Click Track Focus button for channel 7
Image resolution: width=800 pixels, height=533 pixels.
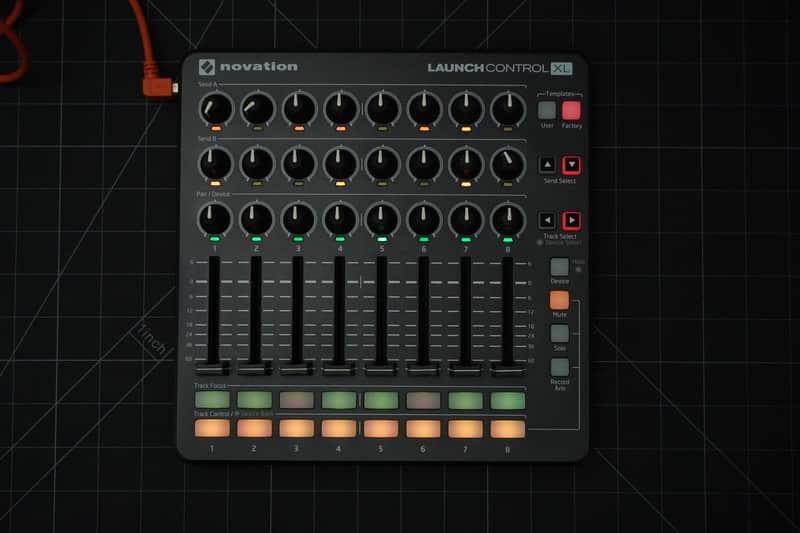pyautogui.click(x=465, y=400)
